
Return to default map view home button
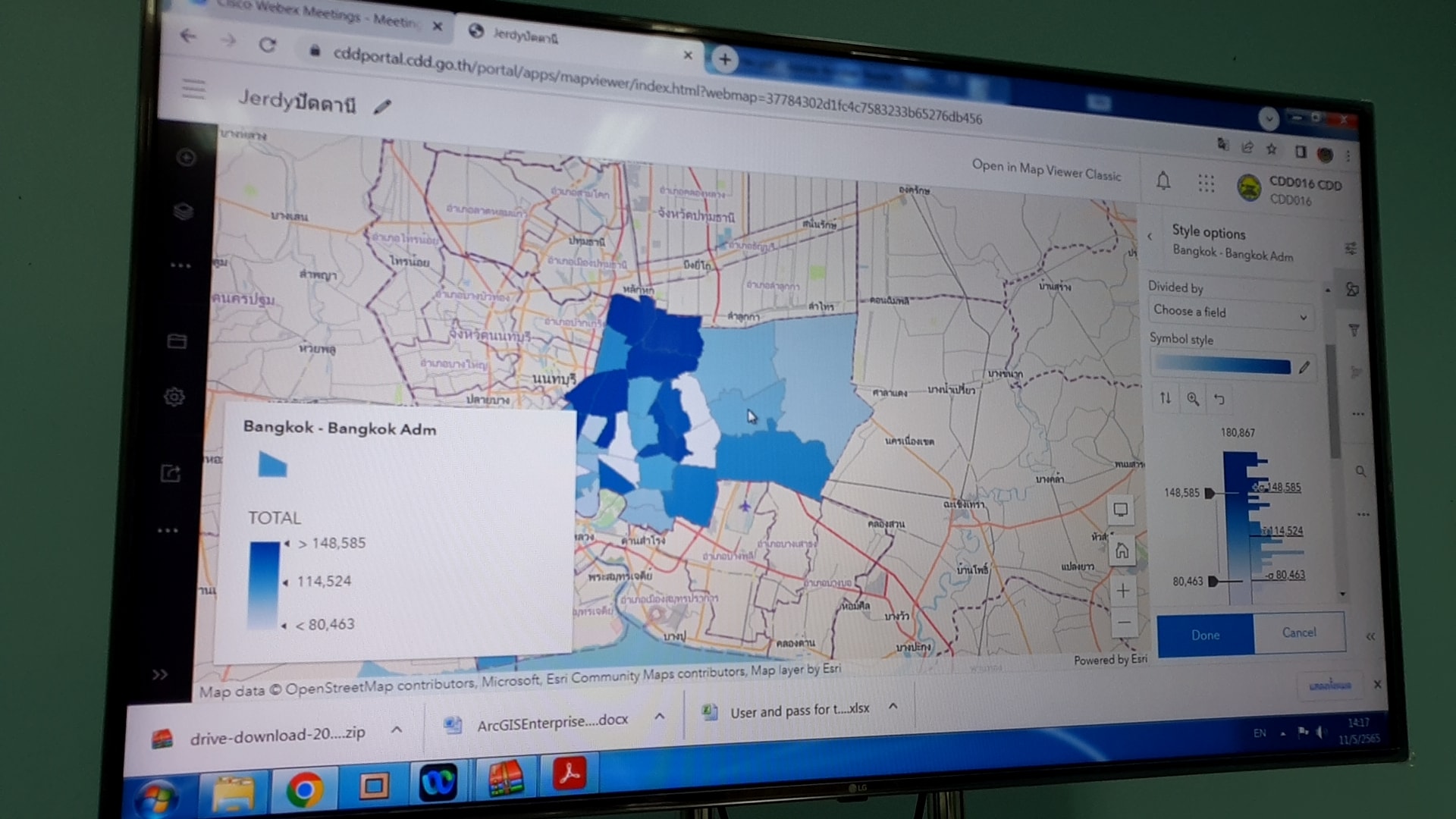[x=1122, y=551]
